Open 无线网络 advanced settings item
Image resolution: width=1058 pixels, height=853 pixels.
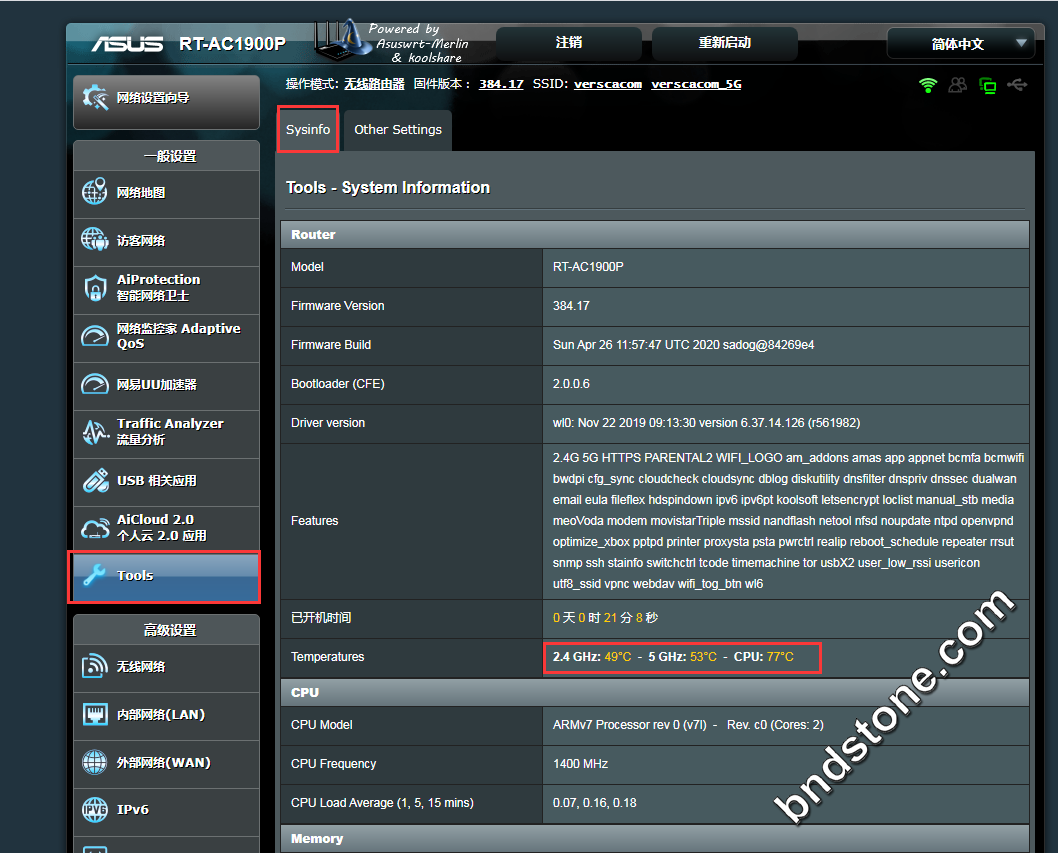(166, 667)
